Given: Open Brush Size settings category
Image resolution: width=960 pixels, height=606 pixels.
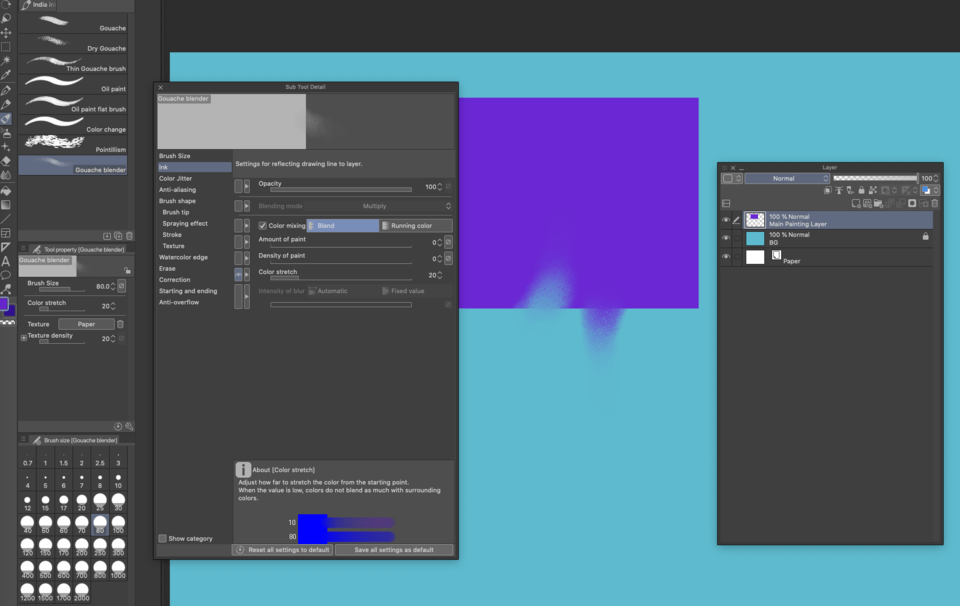Looking at the screenshot, I should [174, 156].
